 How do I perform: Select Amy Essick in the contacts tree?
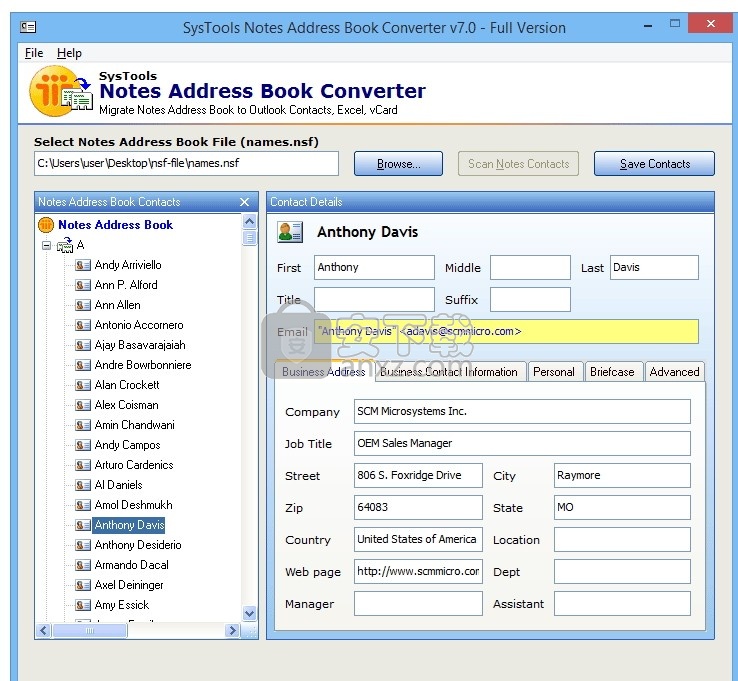tap(121, 605)
